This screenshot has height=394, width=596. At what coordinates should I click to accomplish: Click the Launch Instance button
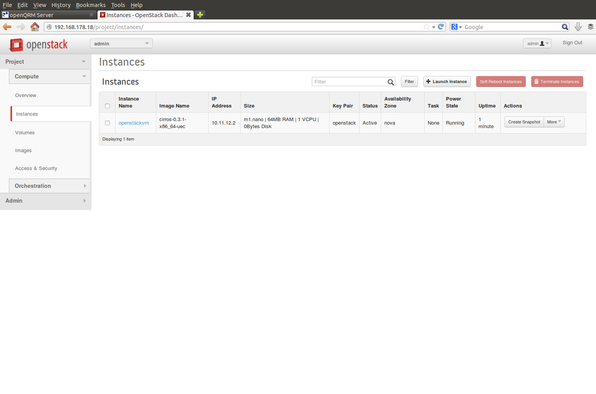coord(447,82)
